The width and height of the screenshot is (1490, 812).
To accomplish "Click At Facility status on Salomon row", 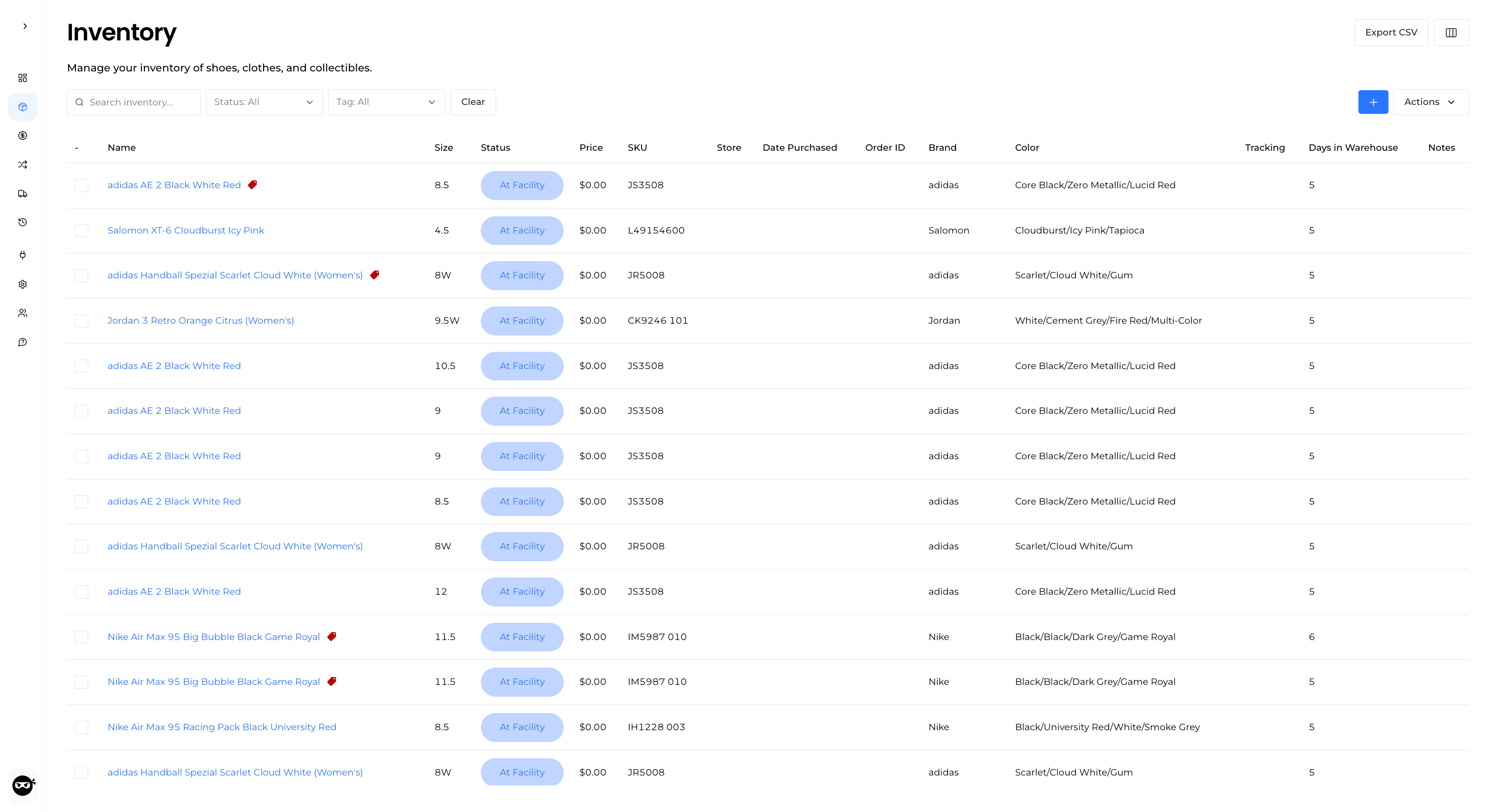I will (x=522, y=230).
